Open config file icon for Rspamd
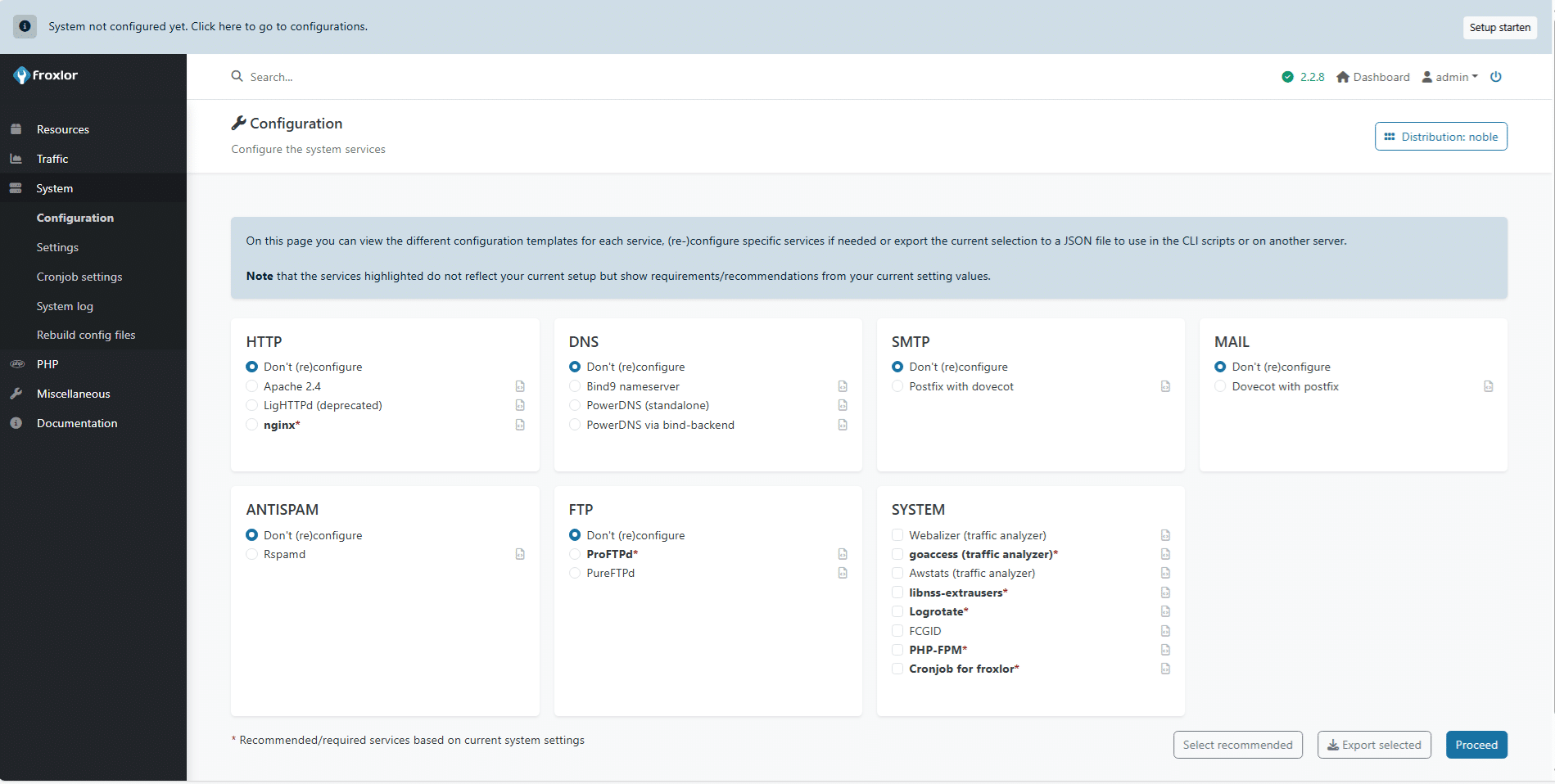1555x784 pixels. pyautogui.click(x=520, y=554)
